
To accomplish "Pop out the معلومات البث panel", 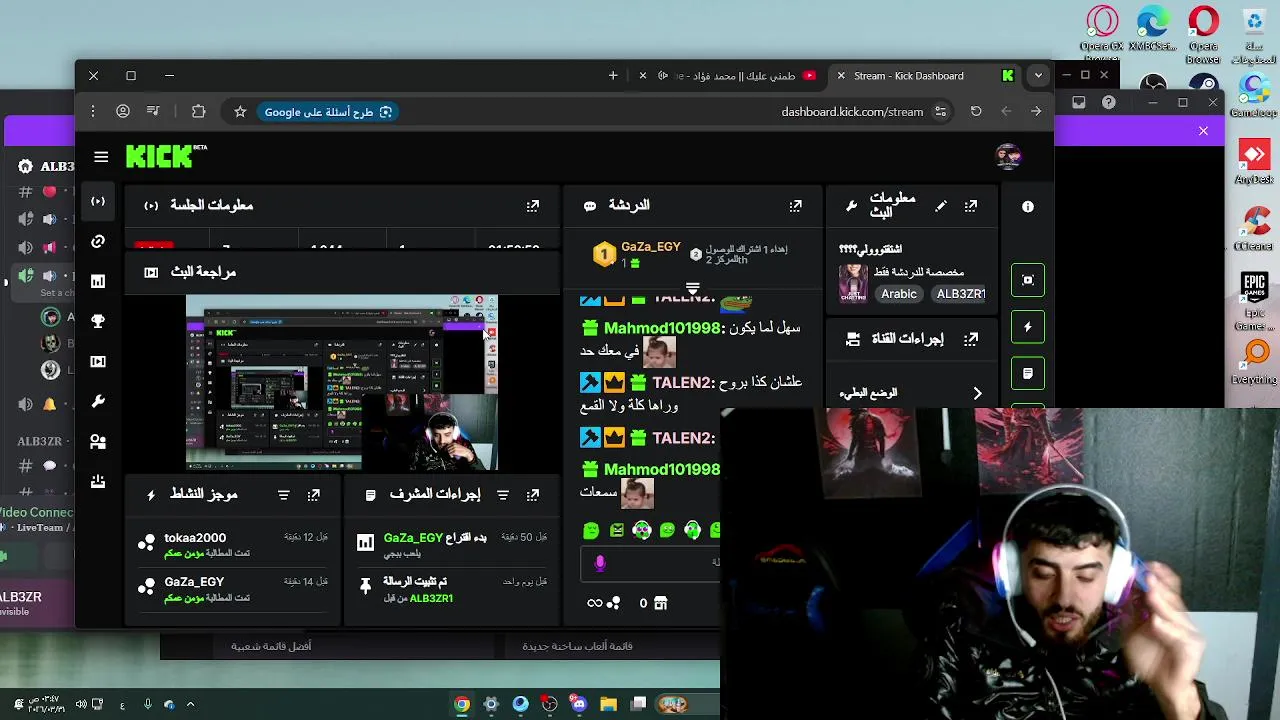I will coord(971,206).
